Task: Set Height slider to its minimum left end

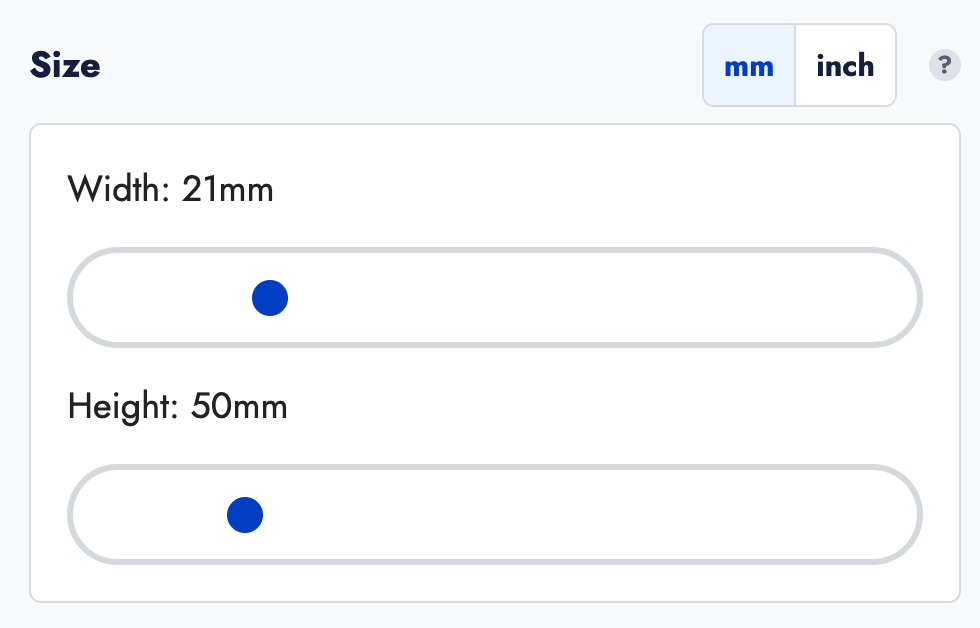Action: 92,516
